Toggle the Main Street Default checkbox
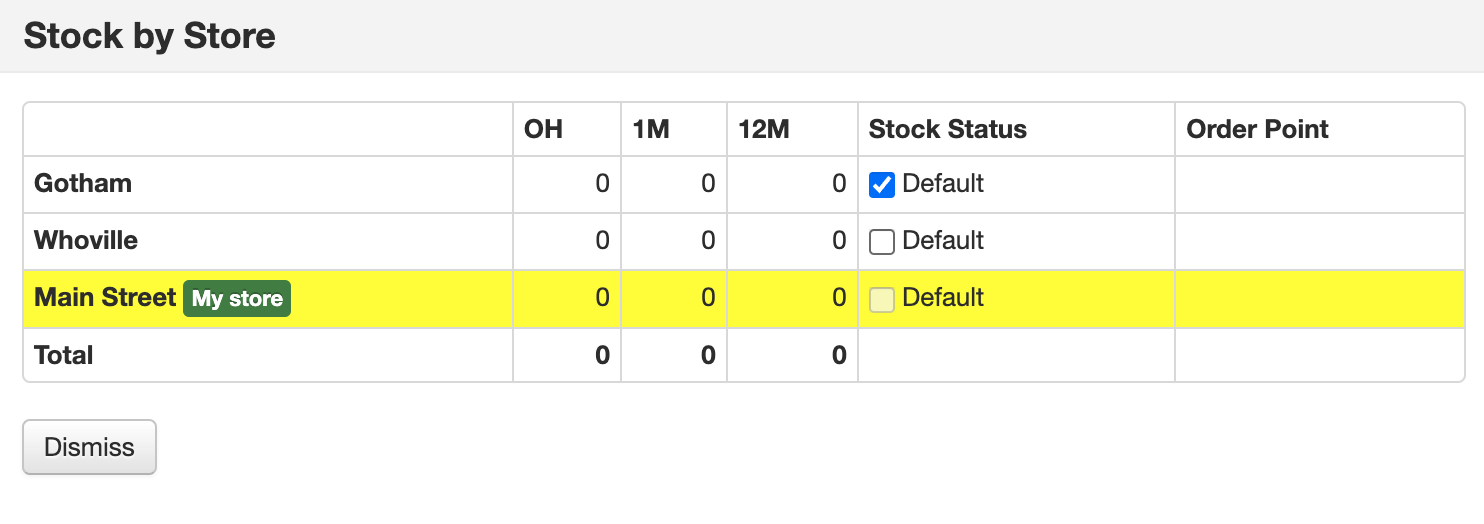1484x524 pixels. coord(881,299)
